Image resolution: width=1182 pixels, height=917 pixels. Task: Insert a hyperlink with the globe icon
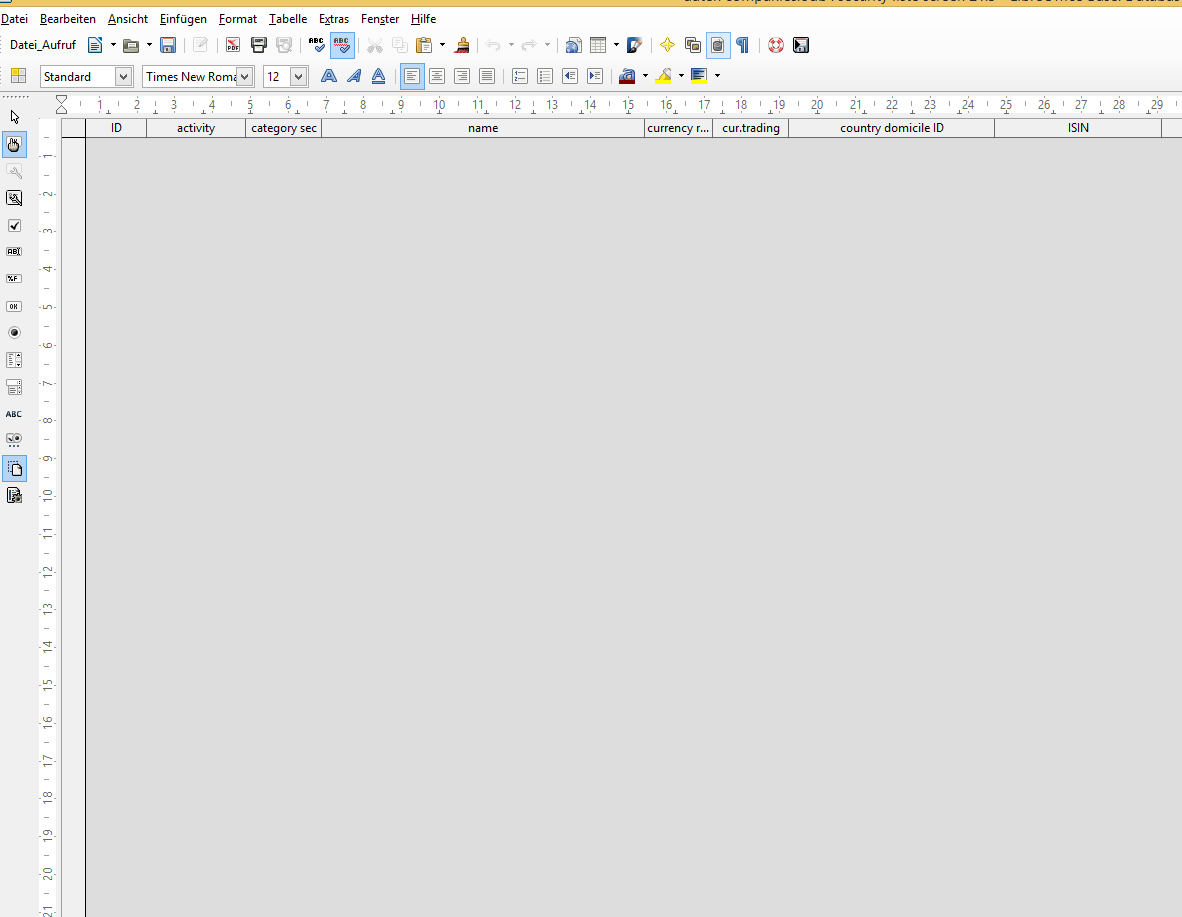click(x=573, y=45)
